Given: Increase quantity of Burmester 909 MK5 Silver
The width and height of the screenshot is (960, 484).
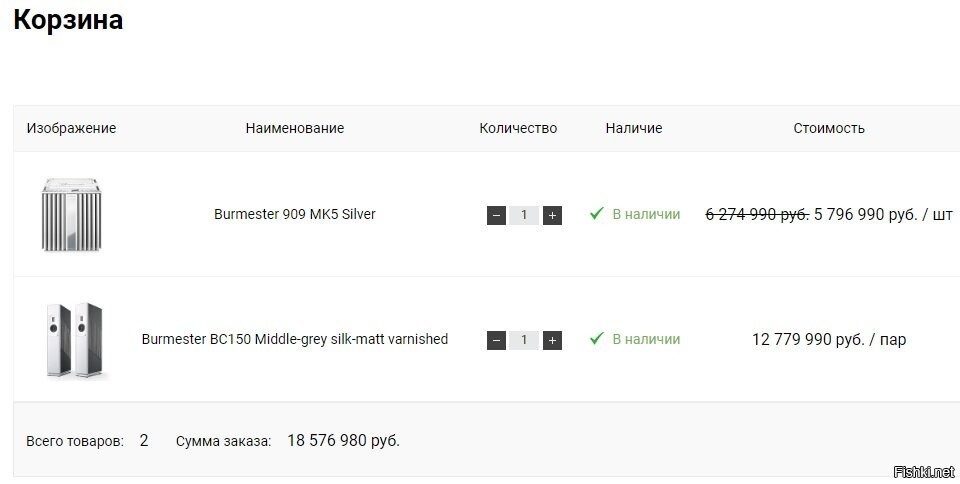Looking at the screenshot, I should (552, 215).
